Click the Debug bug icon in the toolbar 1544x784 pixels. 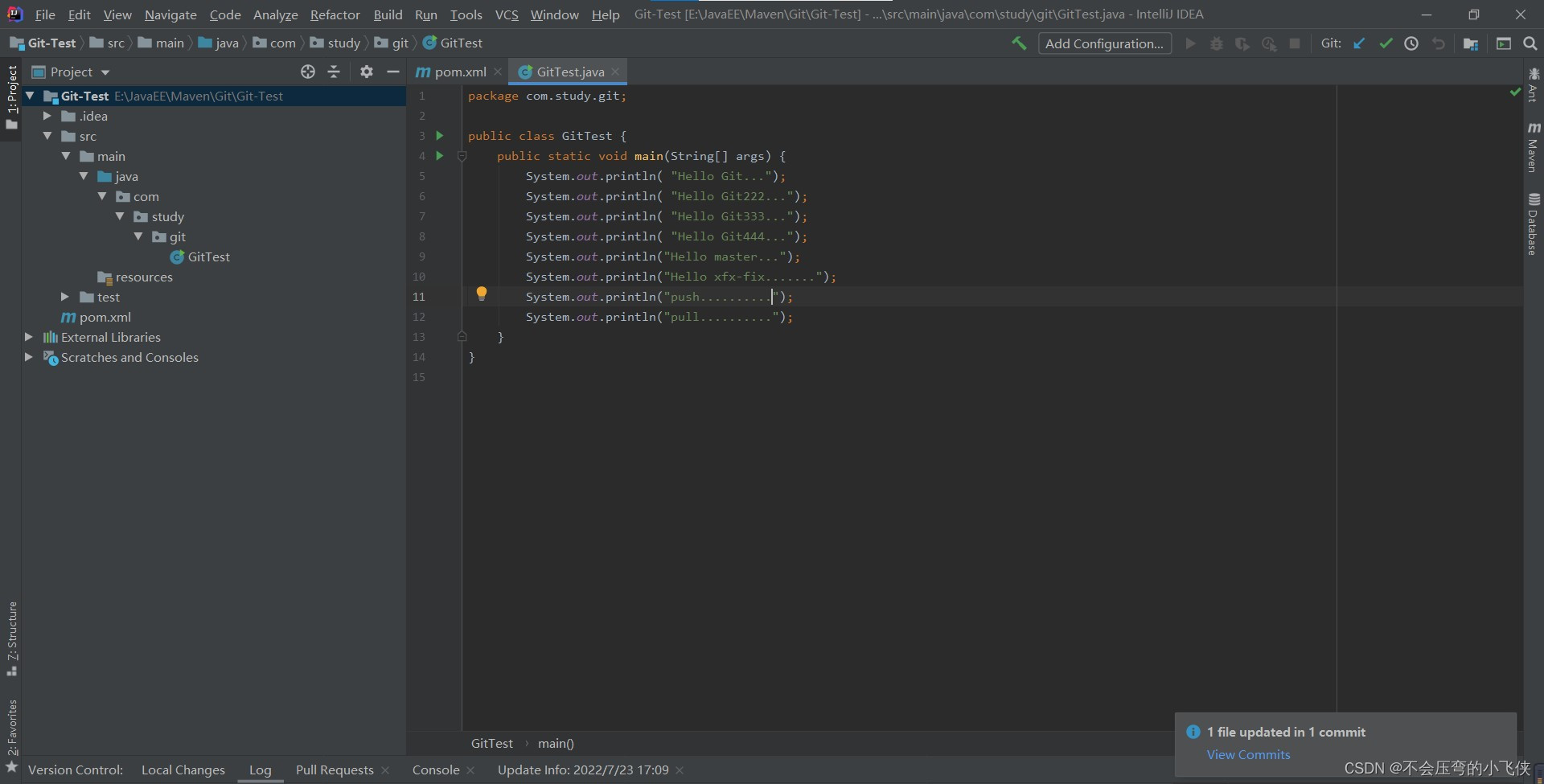[x=1217, y=43]
